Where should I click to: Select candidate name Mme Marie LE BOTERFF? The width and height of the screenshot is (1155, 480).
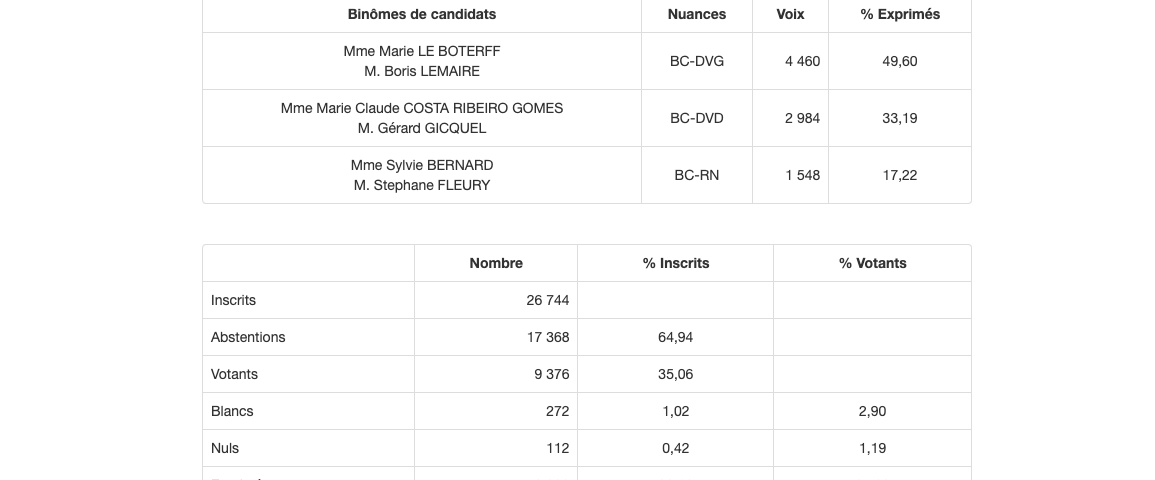[x=422, y=51]
